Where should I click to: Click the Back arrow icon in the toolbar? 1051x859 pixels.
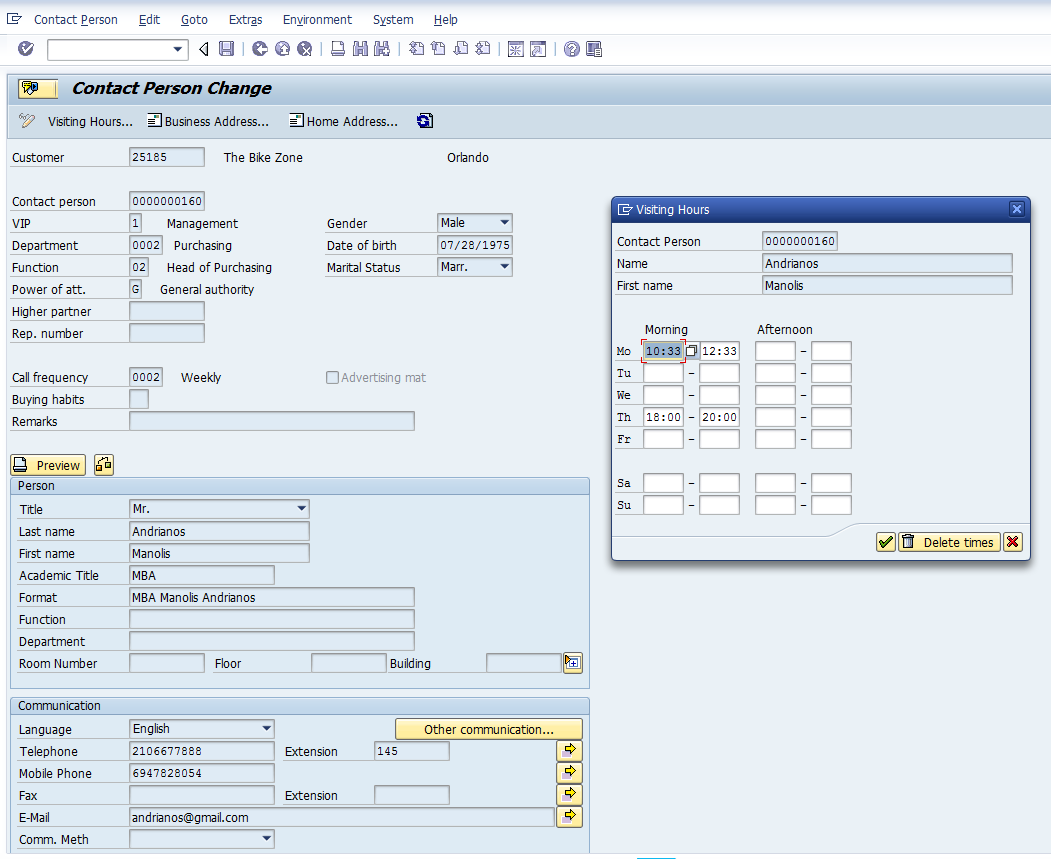pos(204,48)
